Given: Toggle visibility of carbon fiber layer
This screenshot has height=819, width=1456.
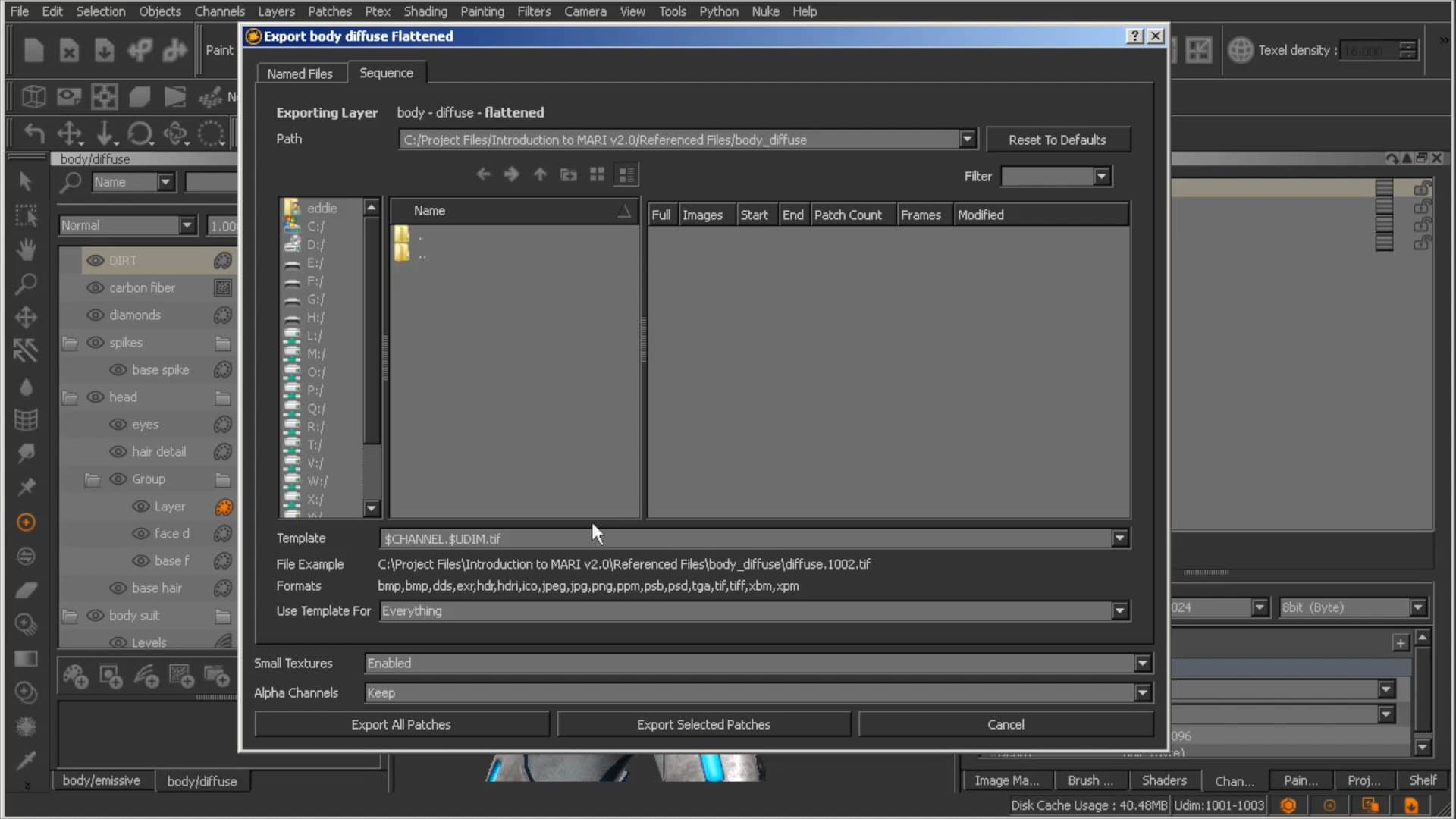Looking at the screenshot, I should click(95, 287).
